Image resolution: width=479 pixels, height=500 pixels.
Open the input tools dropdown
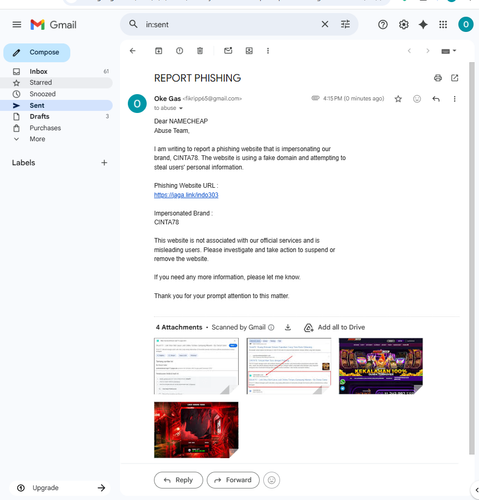click(449, 51)
